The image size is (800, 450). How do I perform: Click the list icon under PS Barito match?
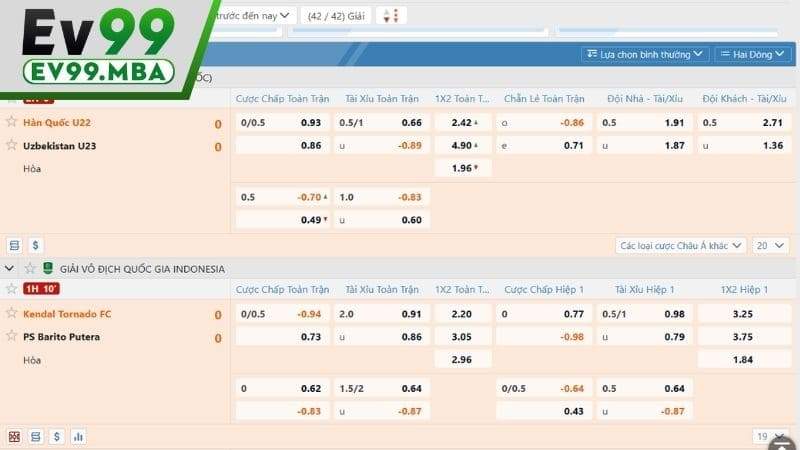35,437
